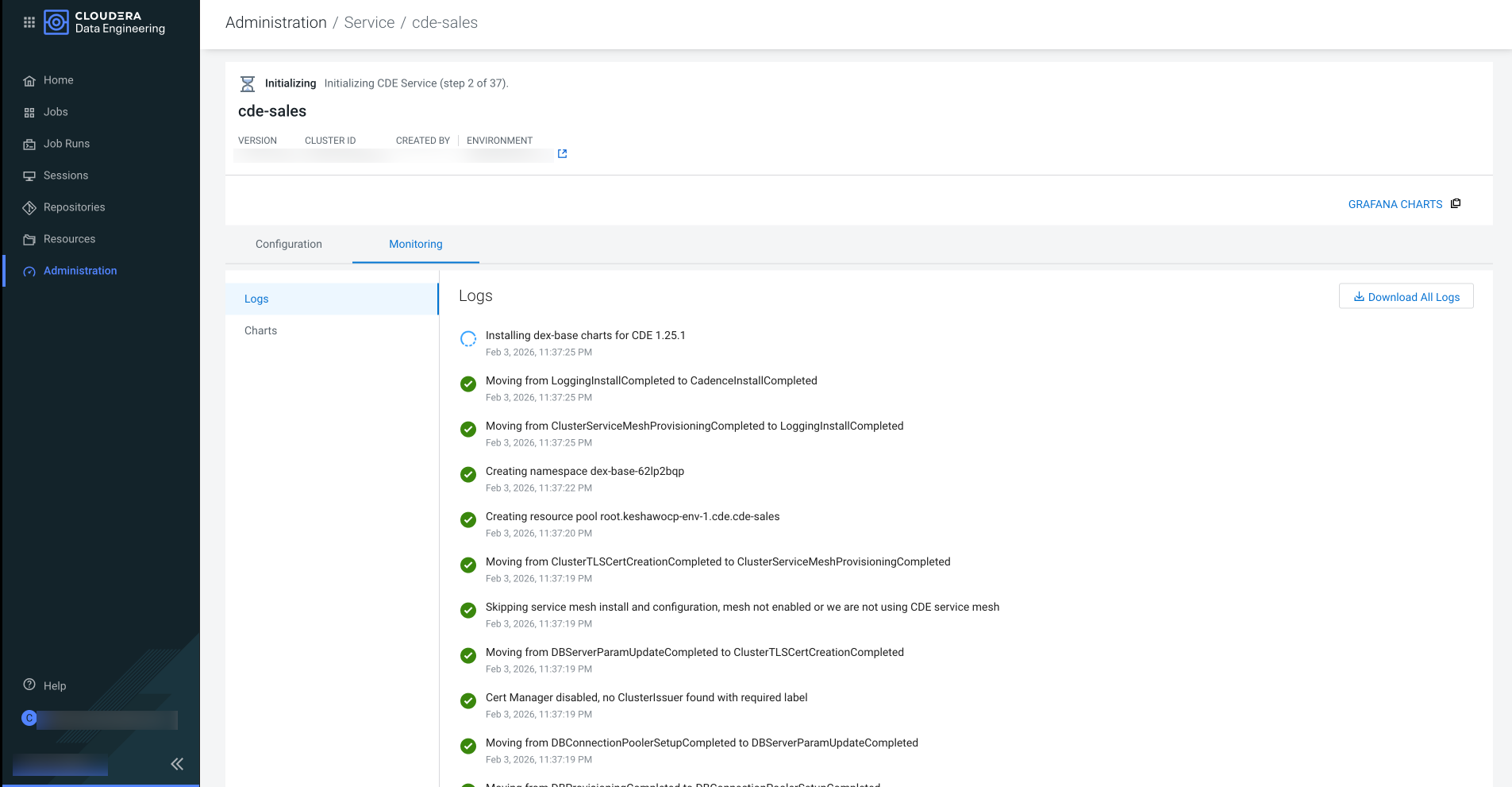The width and height of the screenshot is (1512, 787).
Task: Click the Download All Logs button
Action: [x=1406, y=297]
